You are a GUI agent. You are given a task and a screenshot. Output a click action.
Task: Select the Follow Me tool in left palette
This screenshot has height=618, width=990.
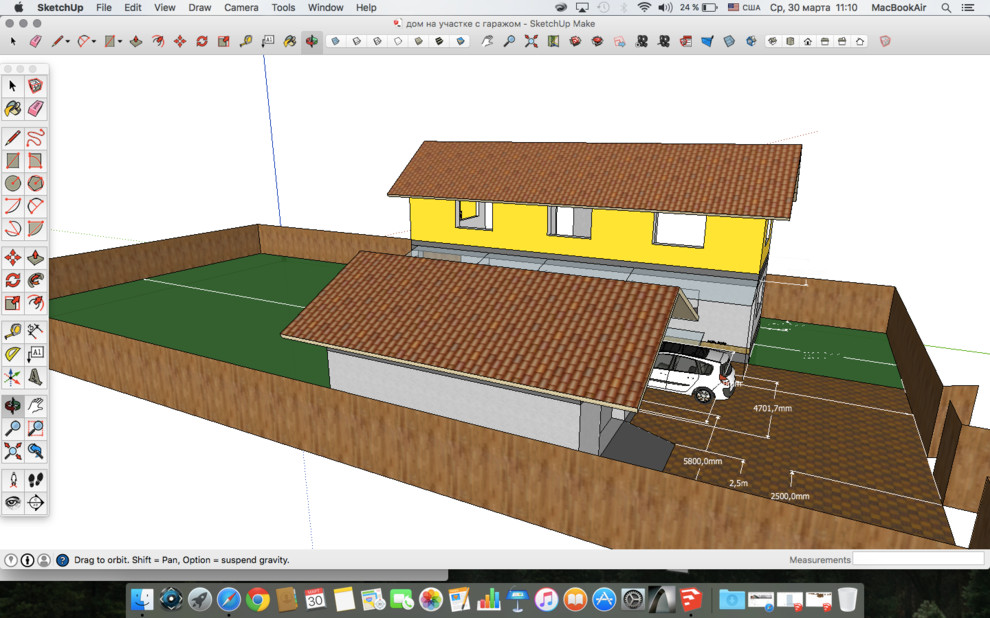pos(35,280)
